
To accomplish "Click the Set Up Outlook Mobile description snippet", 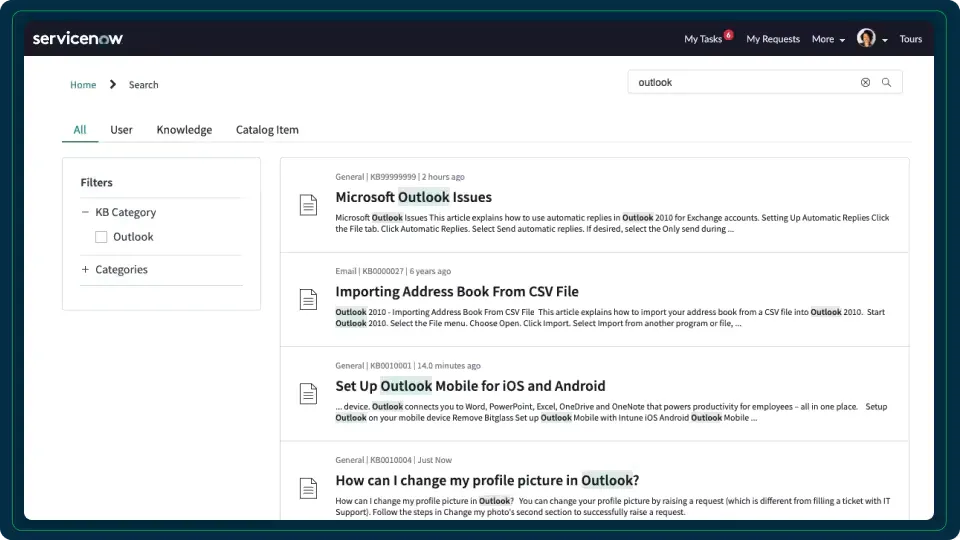I will tap(611, 412).
